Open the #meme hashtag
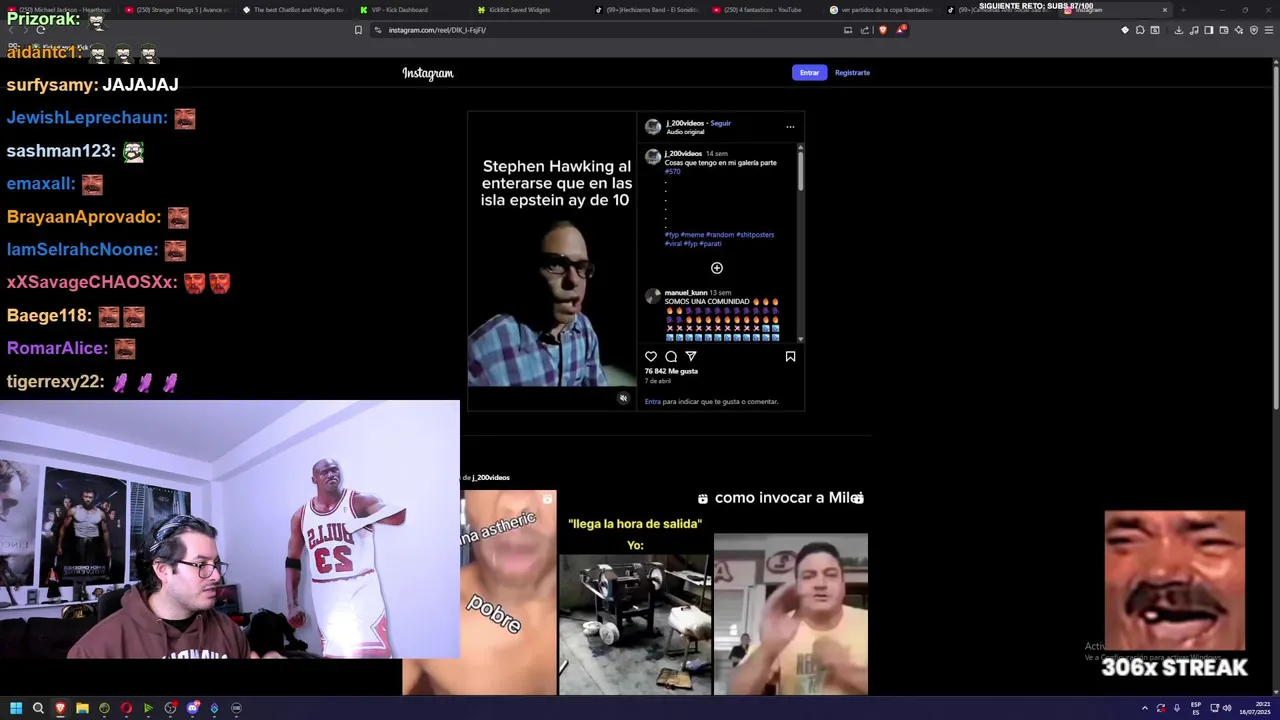The image size is (1280, 720). tap(692, 234)
